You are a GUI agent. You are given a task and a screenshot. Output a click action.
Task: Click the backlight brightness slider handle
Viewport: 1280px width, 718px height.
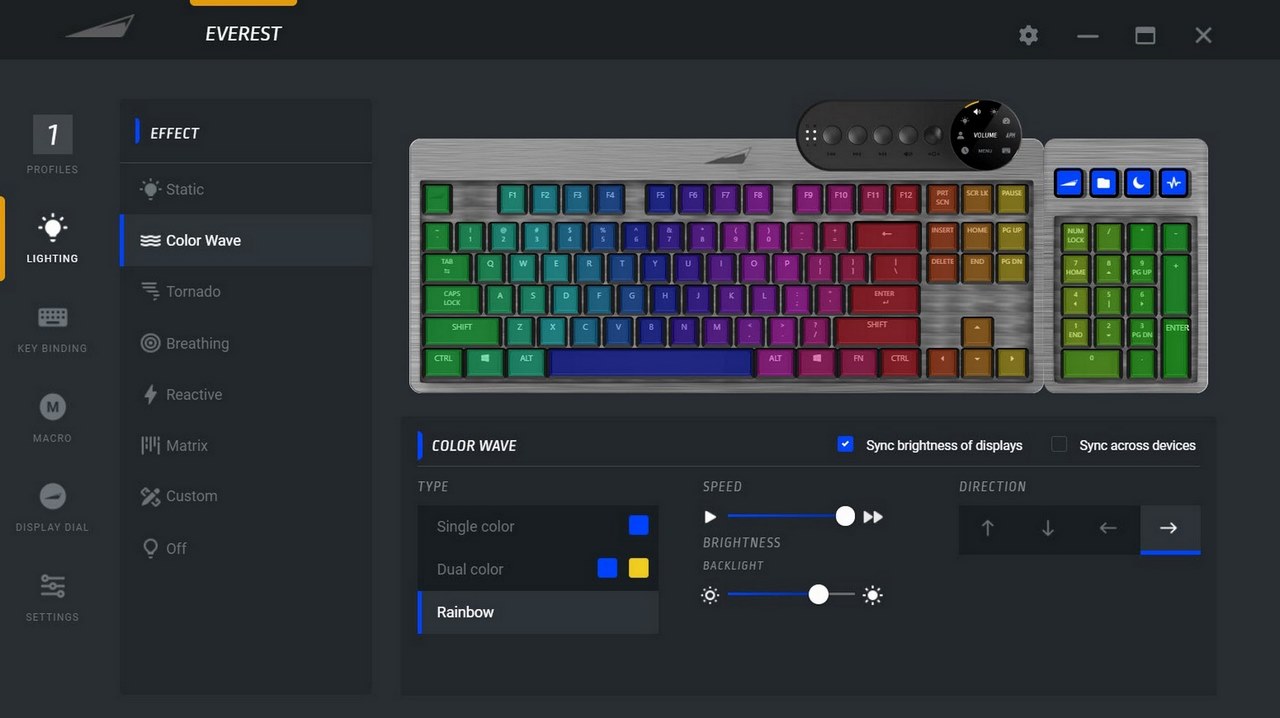point(819,595)
